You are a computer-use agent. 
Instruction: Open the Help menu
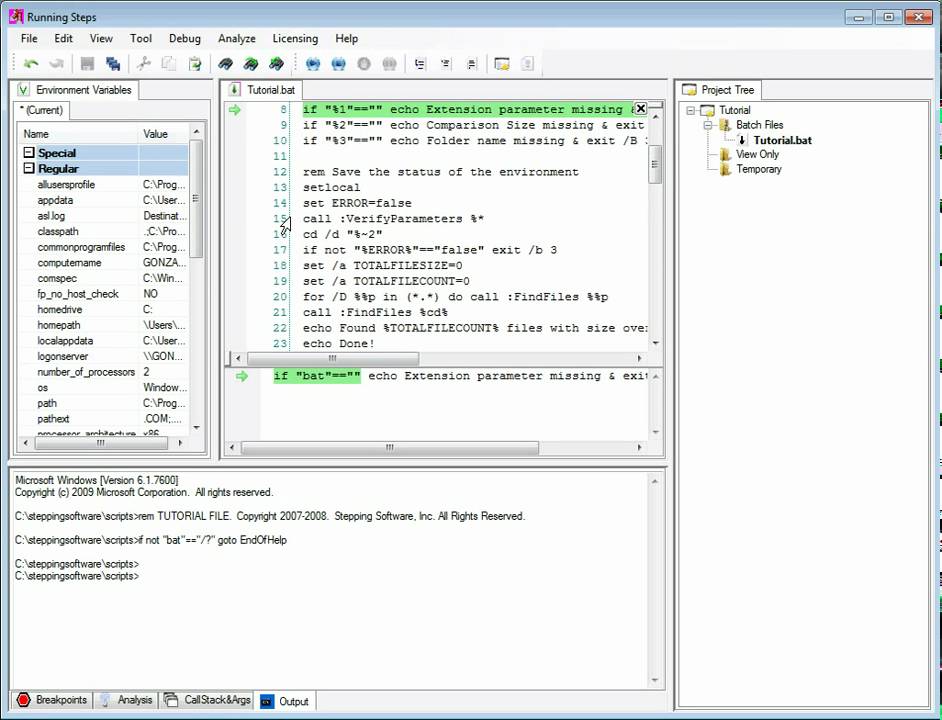pyautogui.click(x=347, y=38)
